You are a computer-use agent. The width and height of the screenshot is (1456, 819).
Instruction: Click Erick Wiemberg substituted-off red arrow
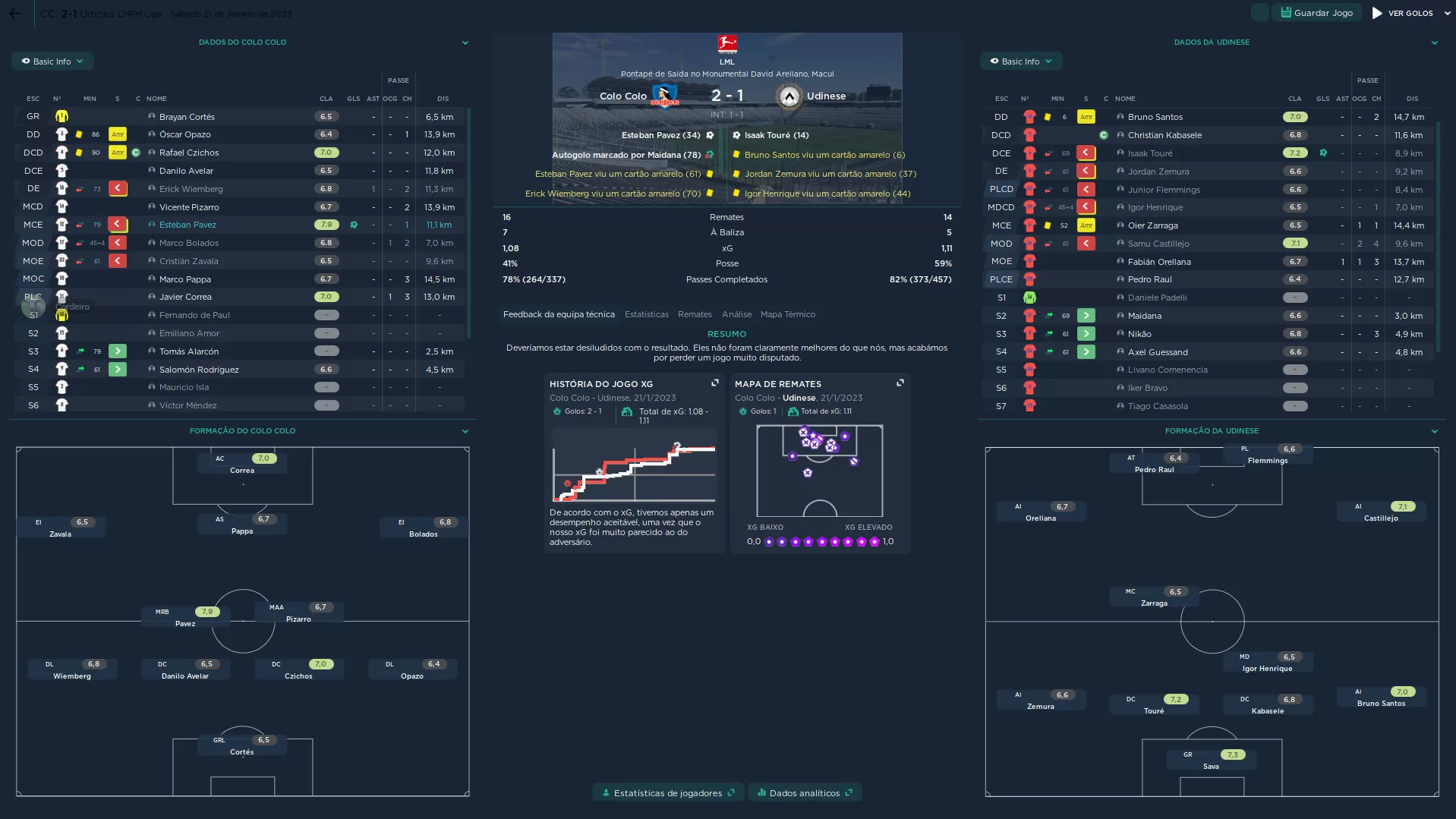(118, 189)
